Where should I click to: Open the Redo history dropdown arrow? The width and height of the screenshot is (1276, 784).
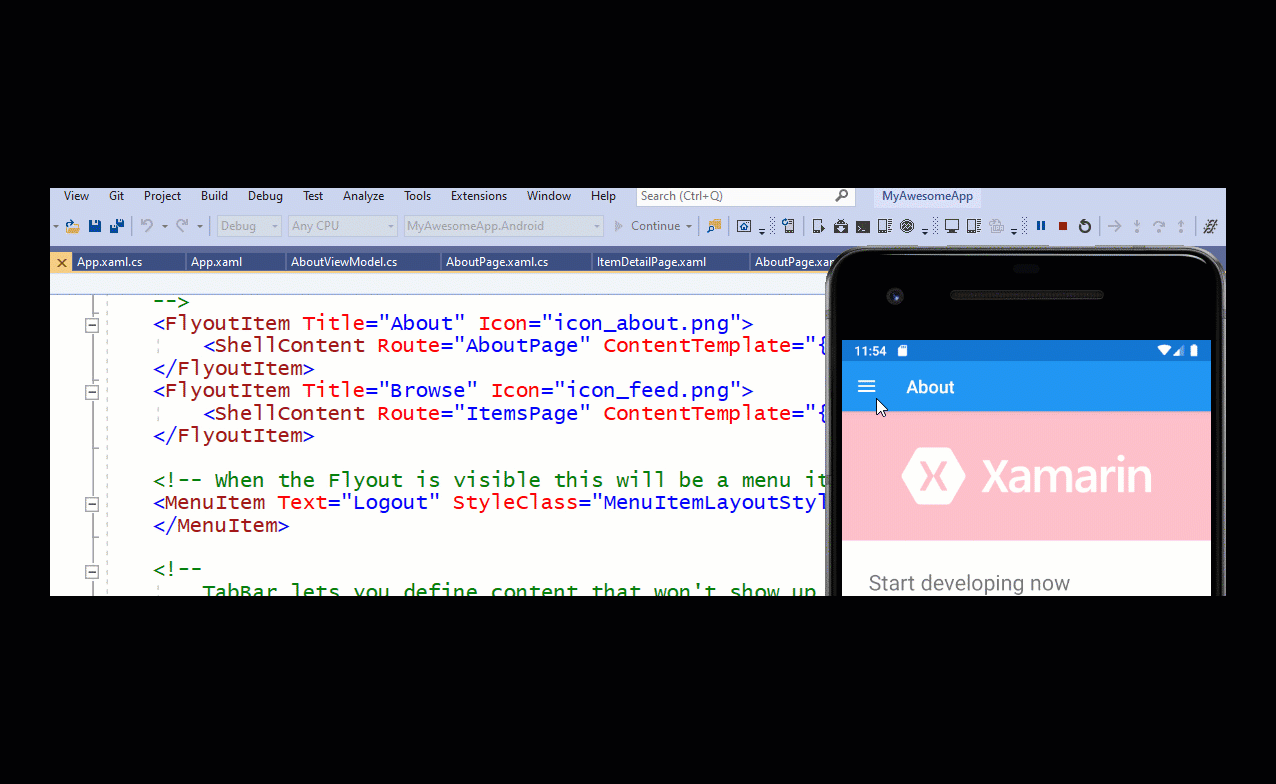tap(200, 226)
